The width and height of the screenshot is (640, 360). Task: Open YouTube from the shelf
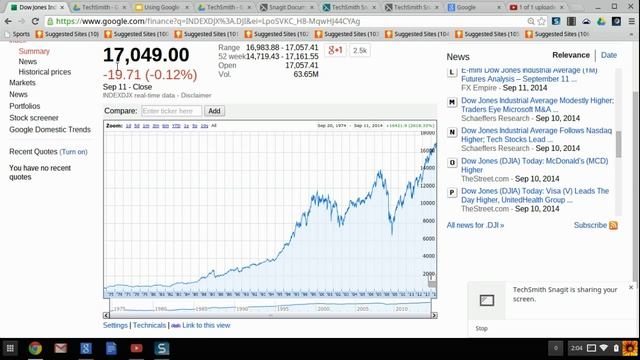(136, 348)
